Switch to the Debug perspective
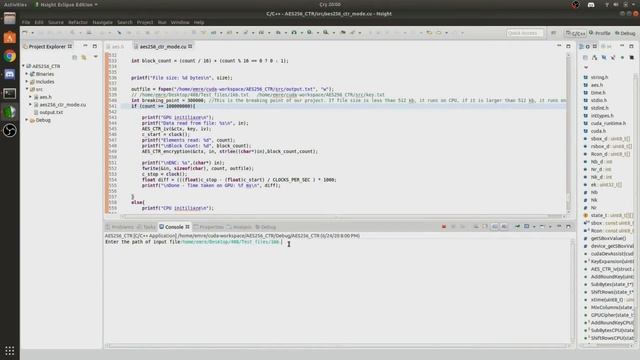Screen dimensions: 640x360 point(625,33)
